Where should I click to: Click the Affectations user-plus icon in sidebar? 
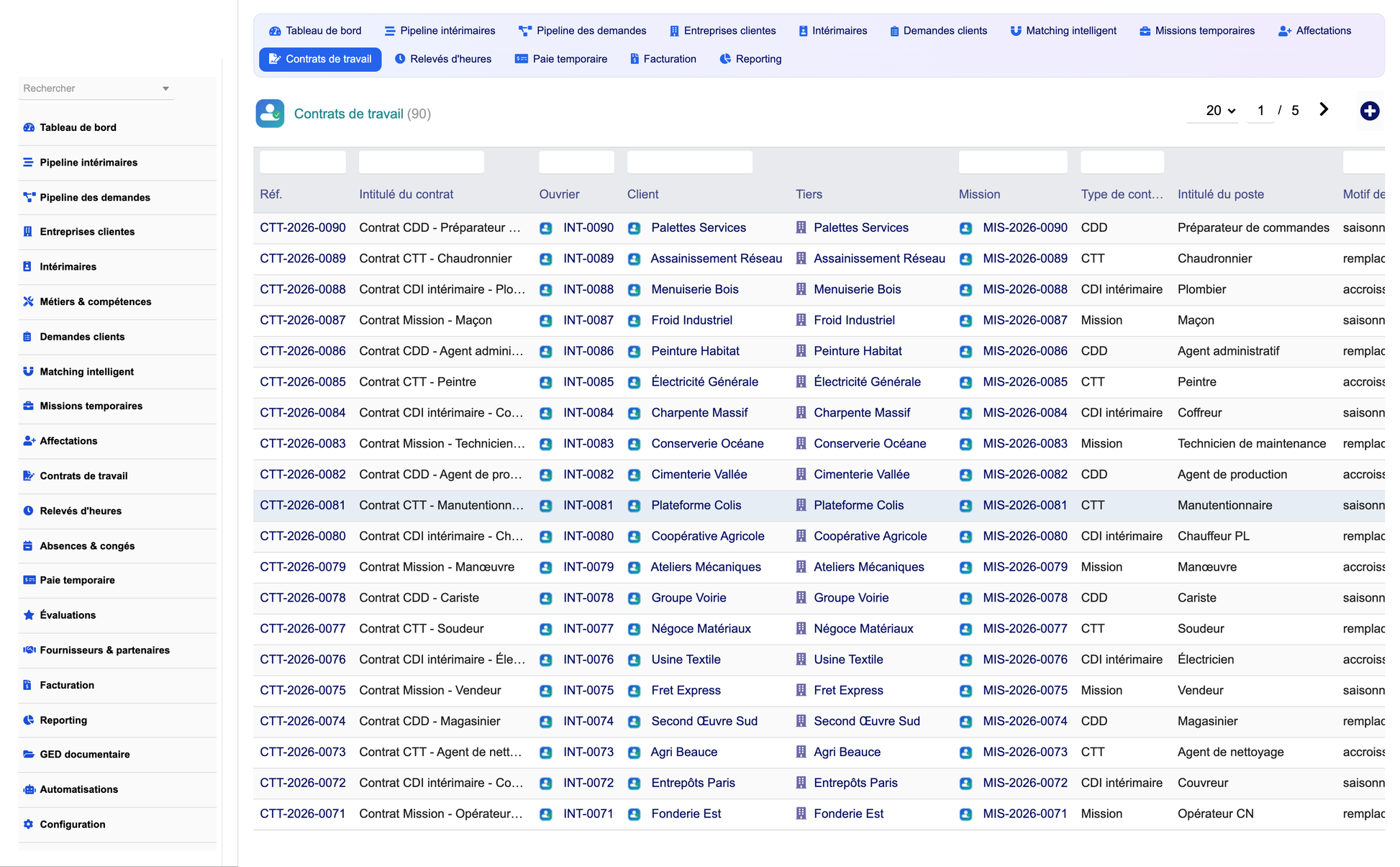point(29,441)
